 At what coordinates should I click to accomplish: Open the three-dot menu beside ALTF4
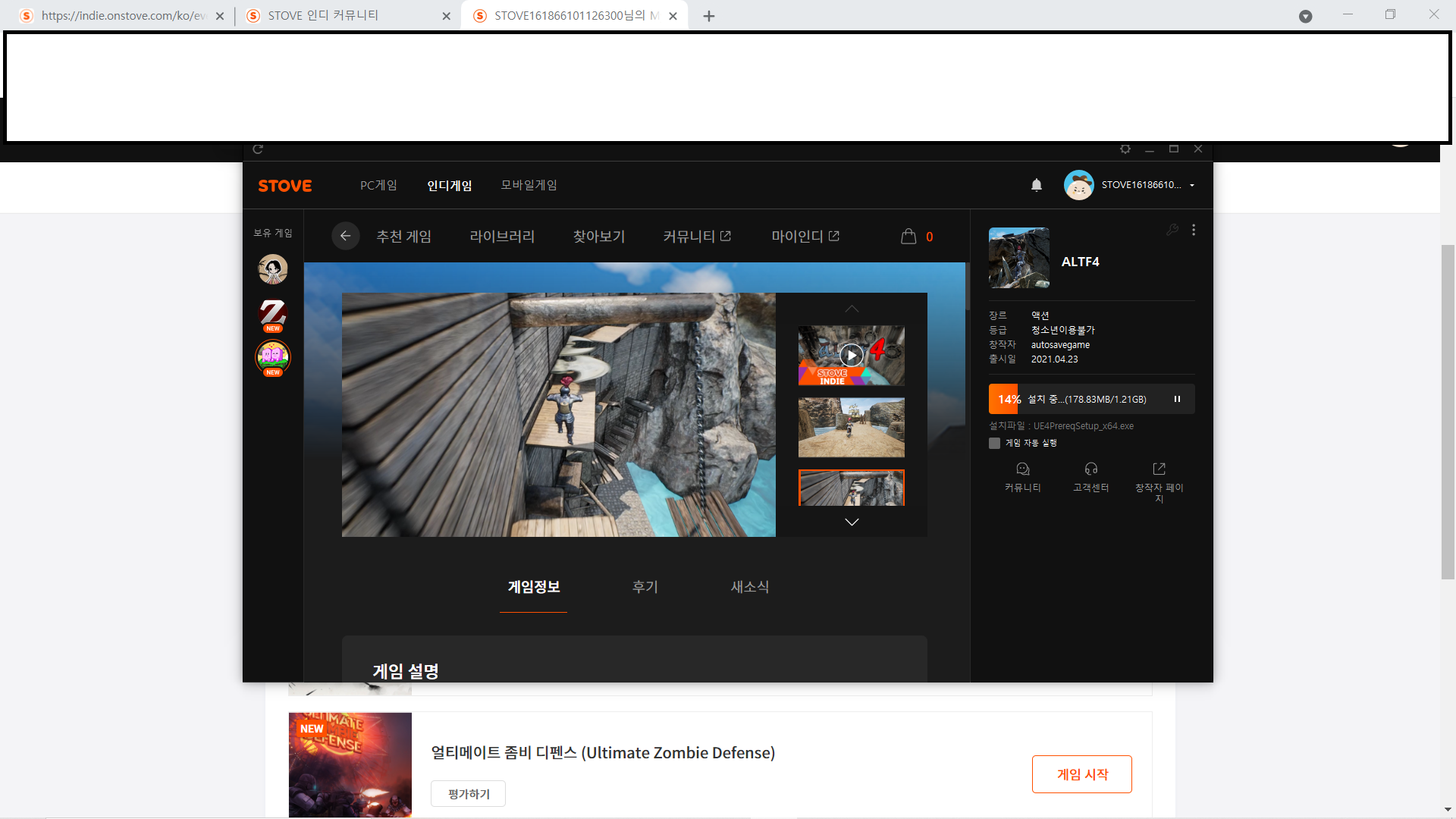point(1194,230)
